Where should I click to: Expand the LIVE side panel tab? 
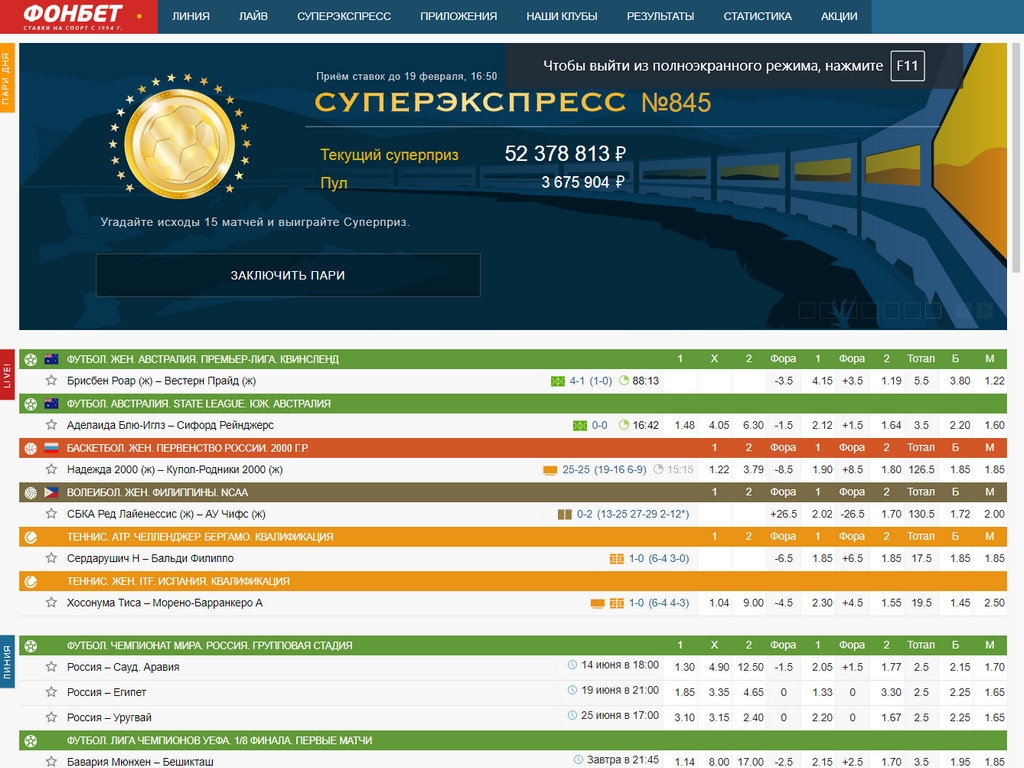click(7, 374)
